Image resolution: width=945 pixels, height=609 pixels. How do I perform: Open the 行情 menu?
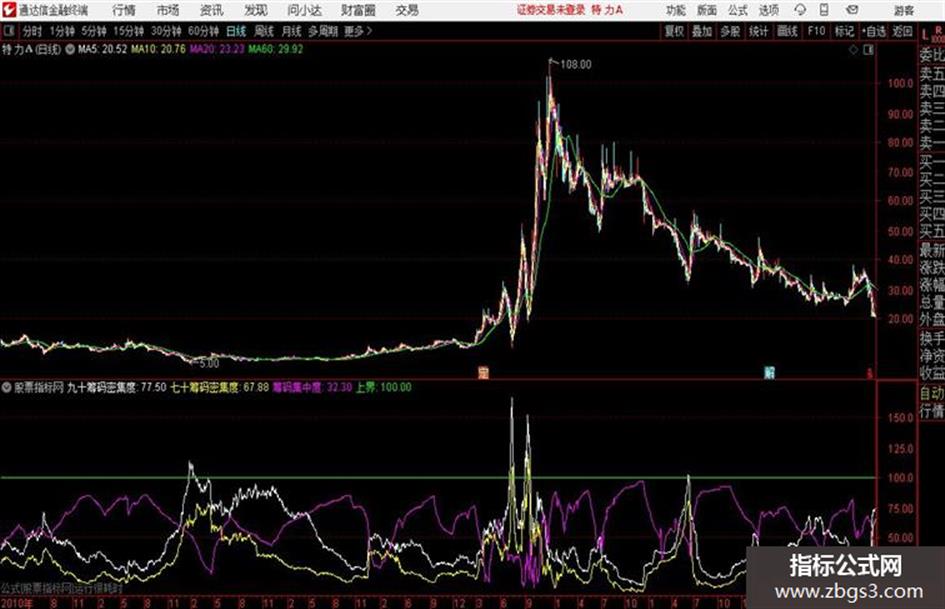(x=124, y=10)
